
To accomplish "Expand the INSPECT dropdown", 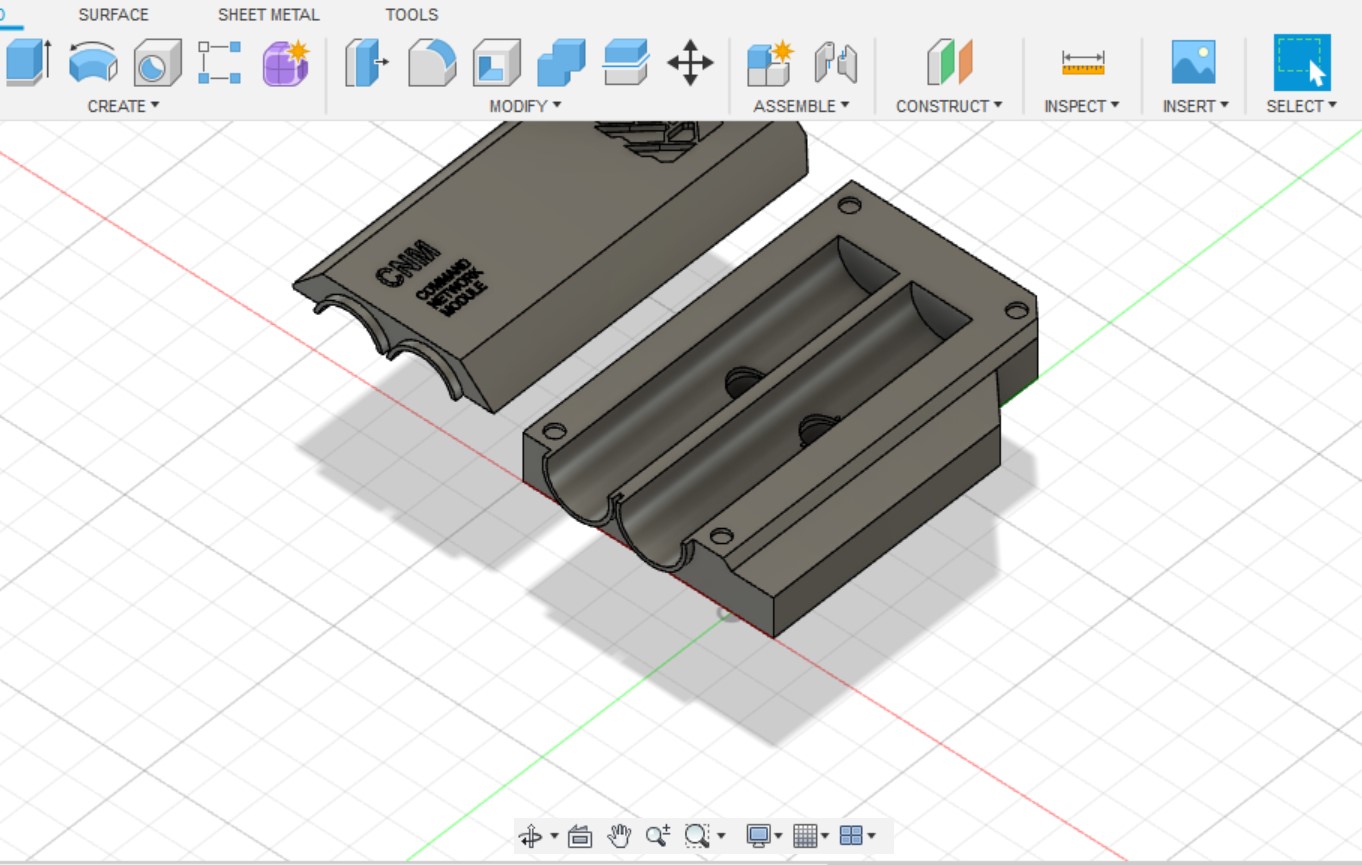I will [x=1082, y=106].
